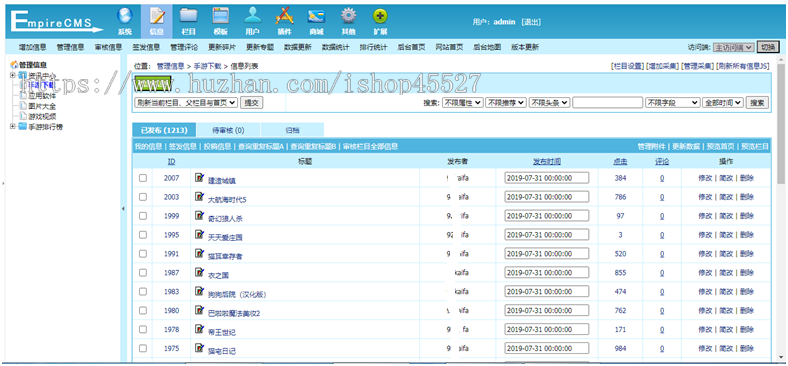Image resolution: width=788 pixels, height=366 pixels.
Task: Open the 插件 (Plugin) tools icon
Action: point(284,16)
